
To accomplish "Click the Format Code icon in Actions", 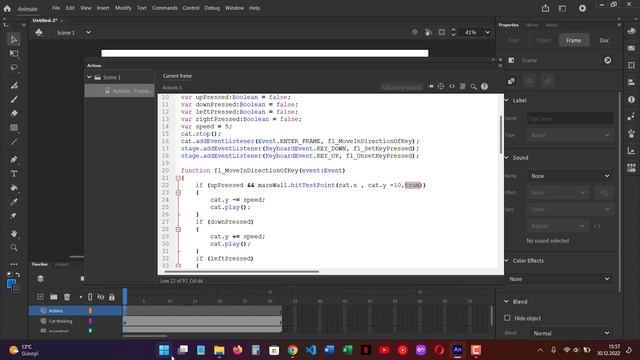I will (x=462, y=87).
